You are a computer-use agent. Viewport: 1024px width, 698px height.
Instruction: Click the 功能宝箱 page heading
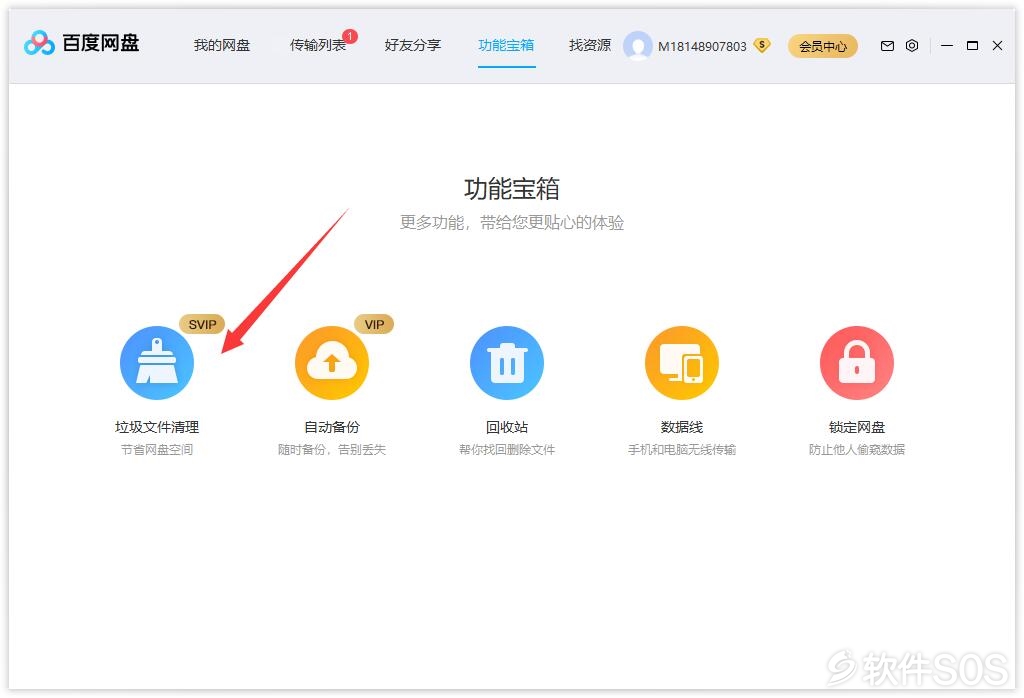[x=512, y=189]
